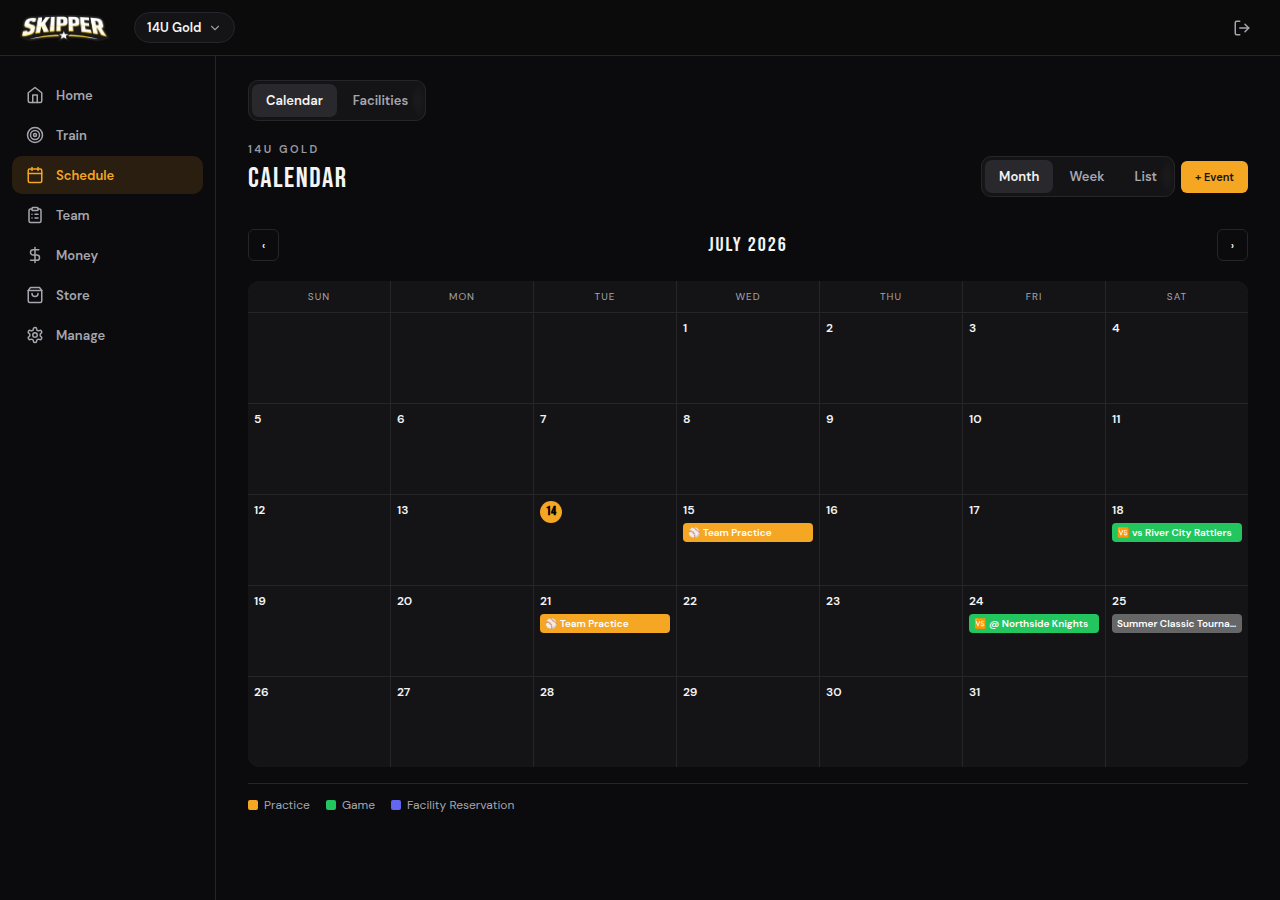This screenshot has width=1280, height=900.
Task: Open the 14U Gold team dropdown
Action: coord(184,27)
